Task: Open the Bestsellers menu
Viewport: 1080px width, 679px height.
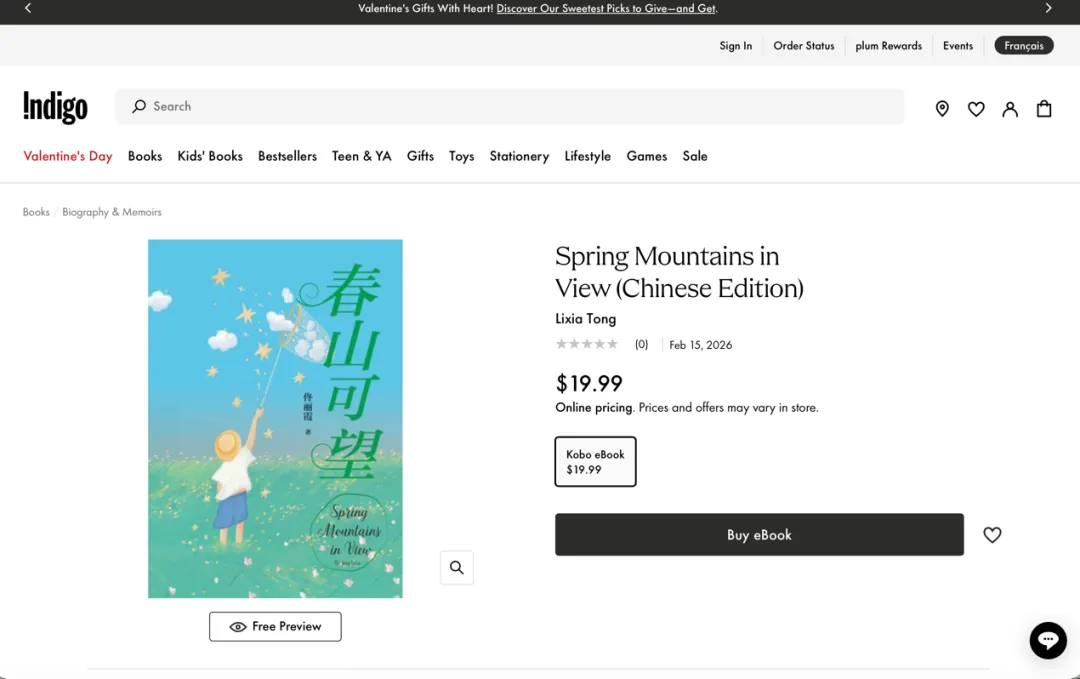Action: [287, 156]
